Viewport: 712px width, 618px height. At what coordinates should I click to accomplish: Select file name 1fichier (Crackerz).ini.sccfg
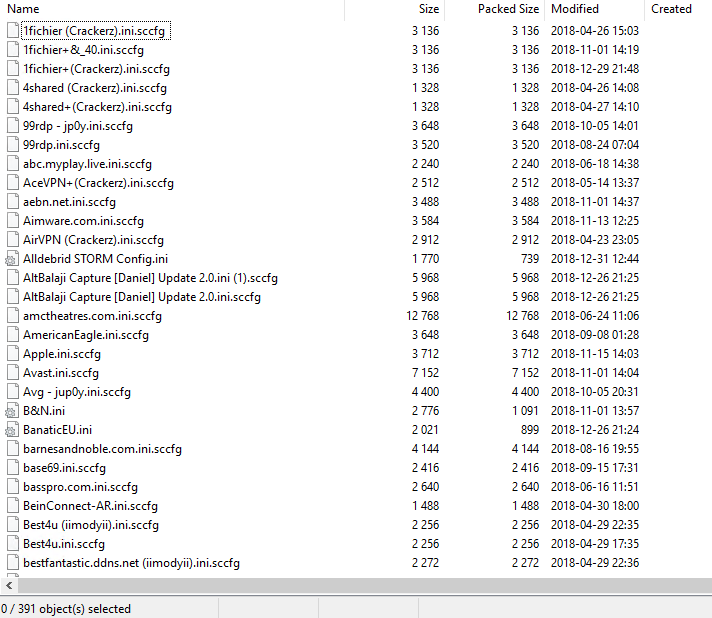pos(94,31)
